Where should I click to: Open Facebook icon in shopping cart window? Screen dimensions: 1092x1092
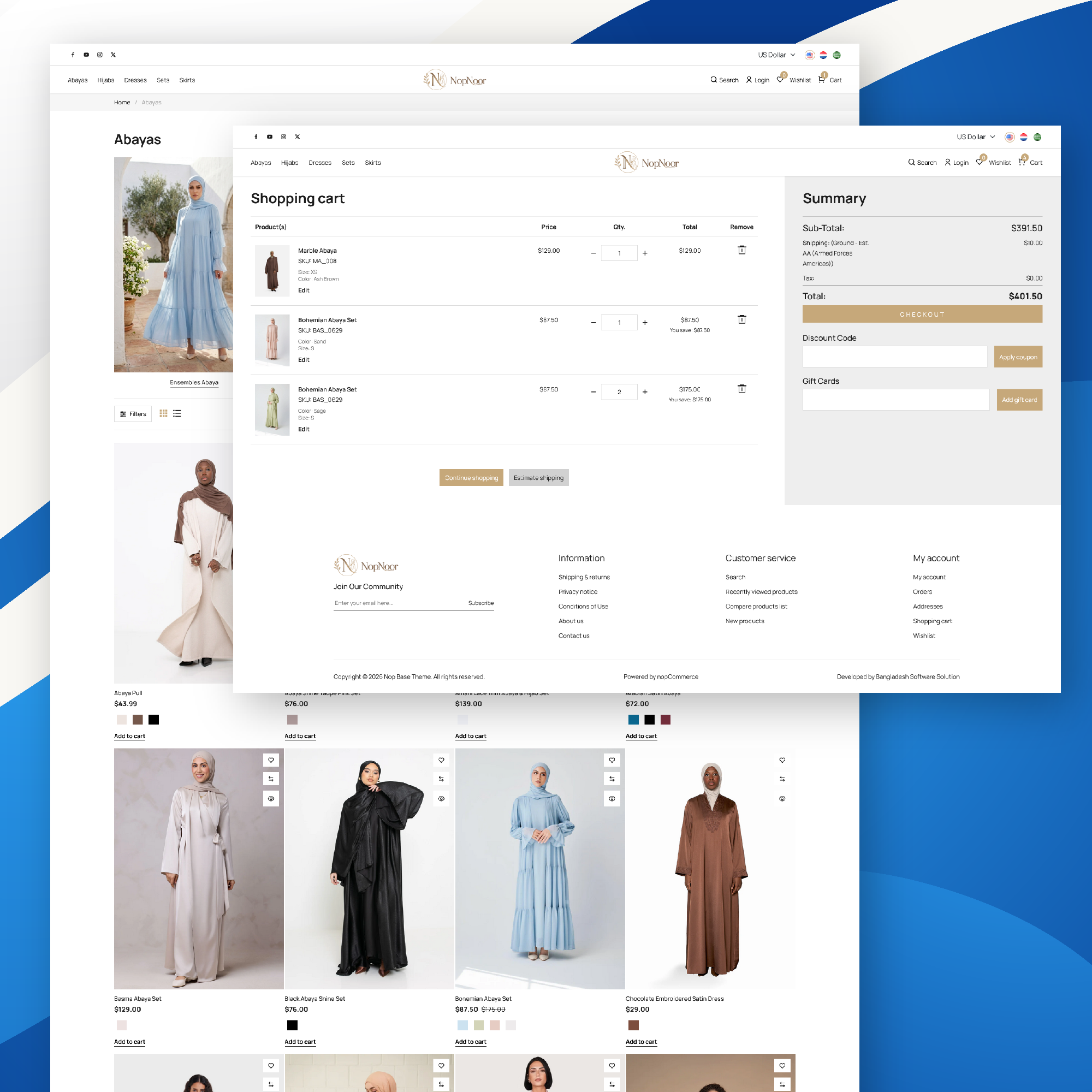tap(256, 137)
